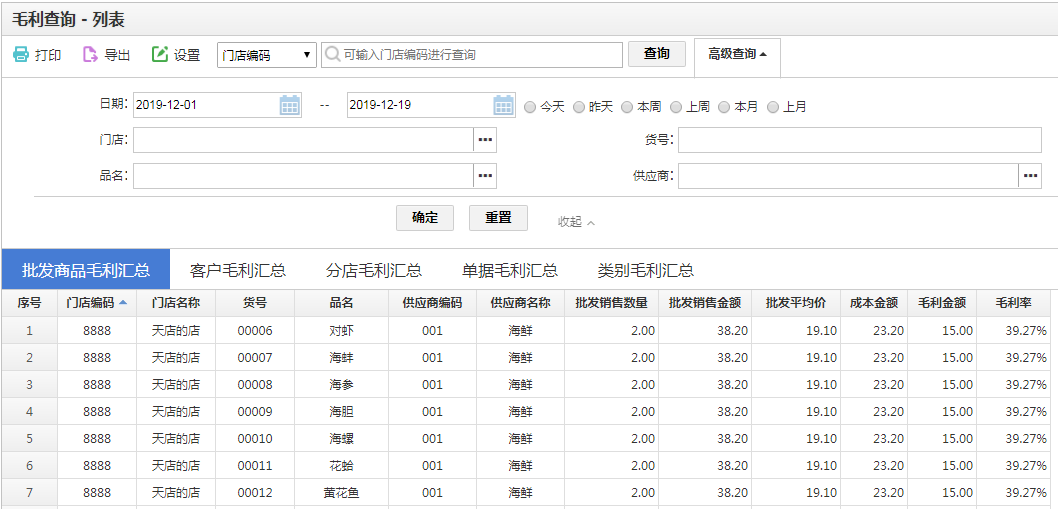The image size is (1058, 514).
Task: Select the 昨天 radio button
Action: (578, 107)
